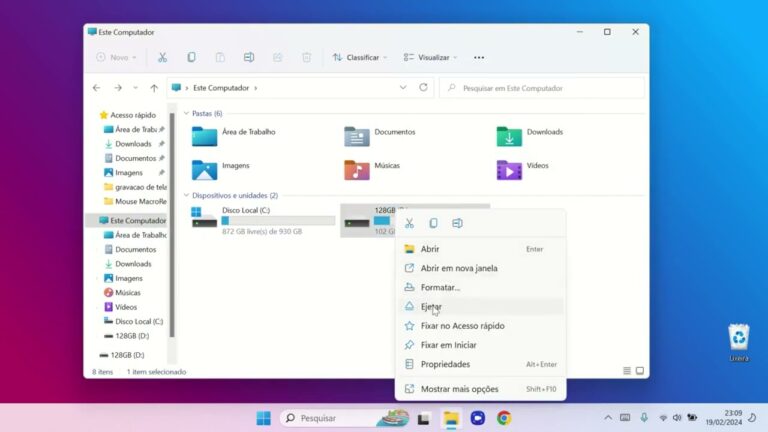The image size is (768, 432).
Task: Click the Delete trash icon in the toolbar
Action: pos(307,57)
